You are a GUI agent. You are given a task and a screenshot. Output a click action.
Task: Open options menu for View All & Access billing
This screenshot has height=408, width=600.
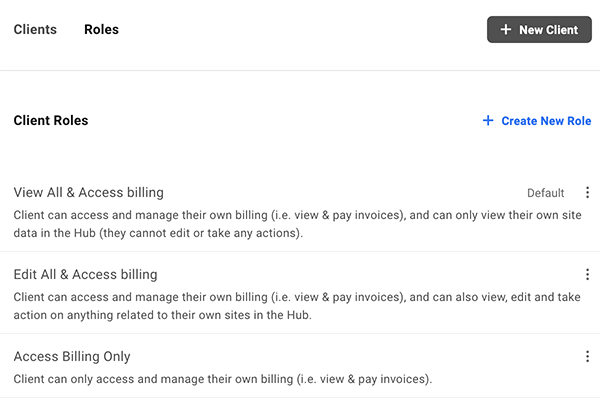[587, 193]
